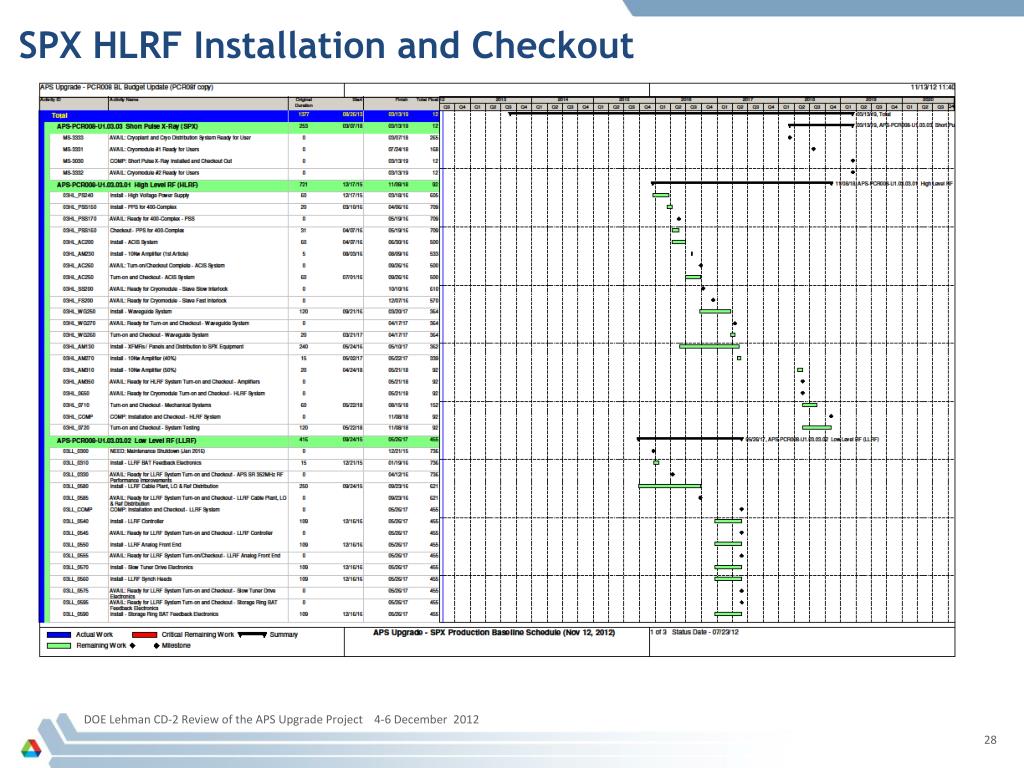Screen dimensions: 1024x768
Task: Click activity 'Install - LLRF Synch Heads'
Action: (x=141, y=579)
